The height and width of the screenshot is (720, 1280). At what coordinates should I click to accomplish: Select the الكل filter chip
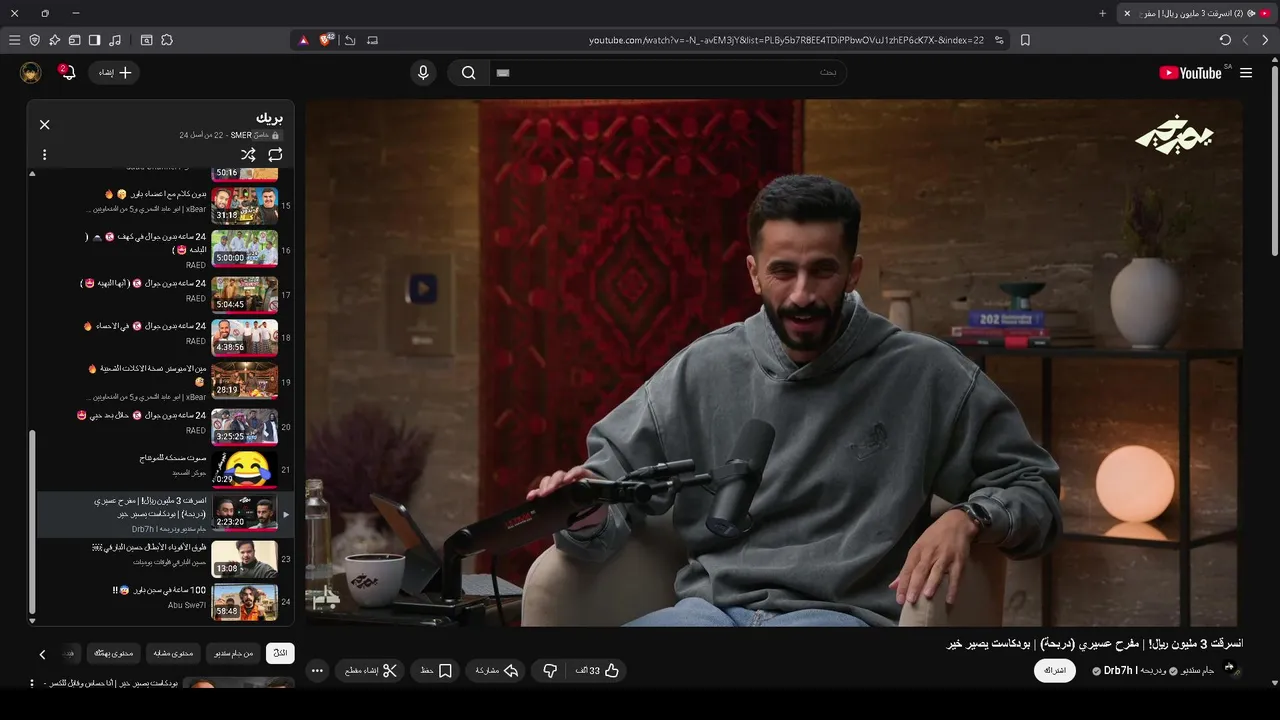click(280, 654)
